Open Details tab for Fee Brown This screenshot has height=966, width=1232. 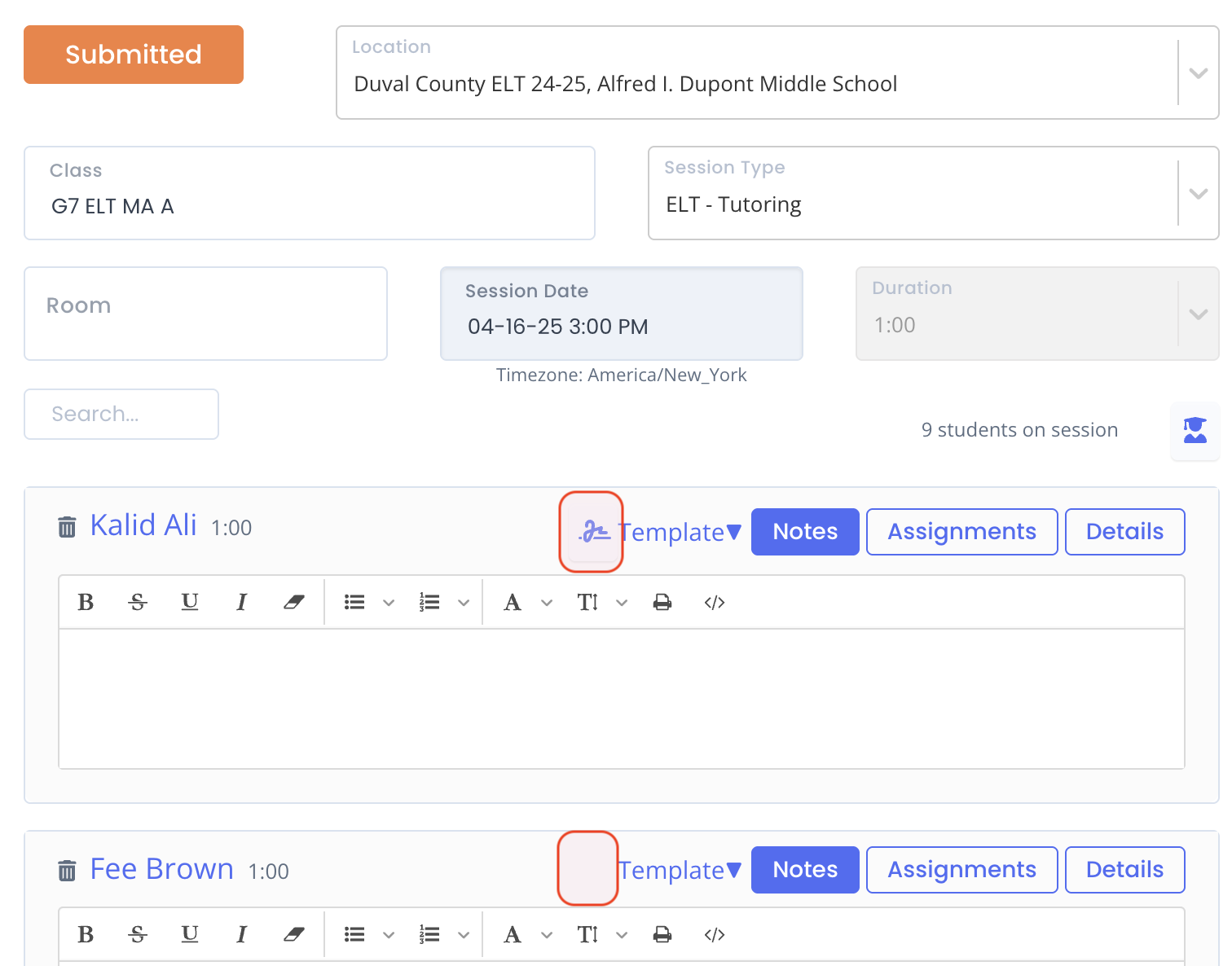click(x=1124, y=870)
